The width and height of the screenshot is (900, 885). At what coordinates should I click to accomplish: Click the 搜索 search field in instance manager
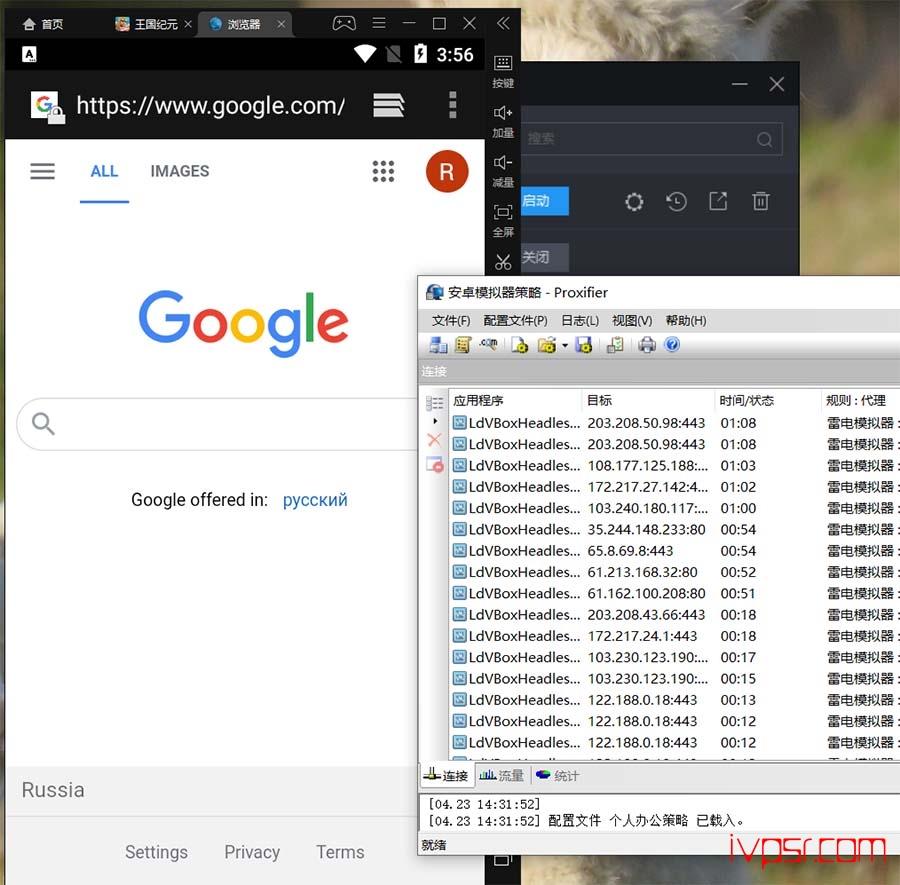point(651,138)
